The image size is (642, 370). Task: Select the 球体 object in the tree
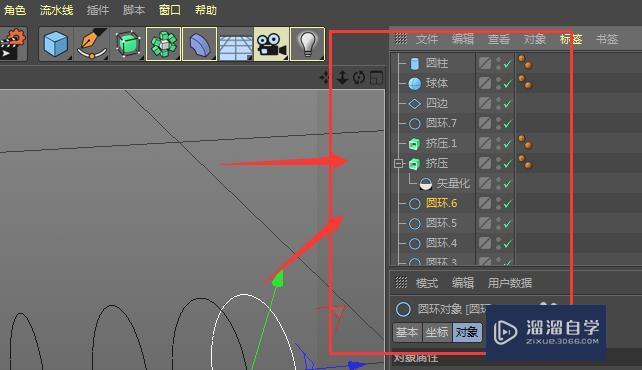437,83
